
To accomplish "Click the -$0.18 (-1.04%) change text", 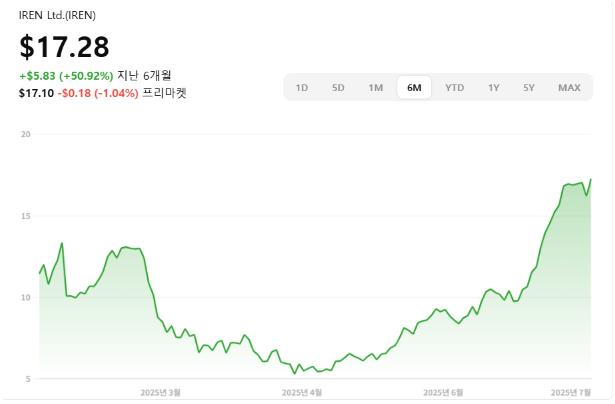I will pos(98,93).
